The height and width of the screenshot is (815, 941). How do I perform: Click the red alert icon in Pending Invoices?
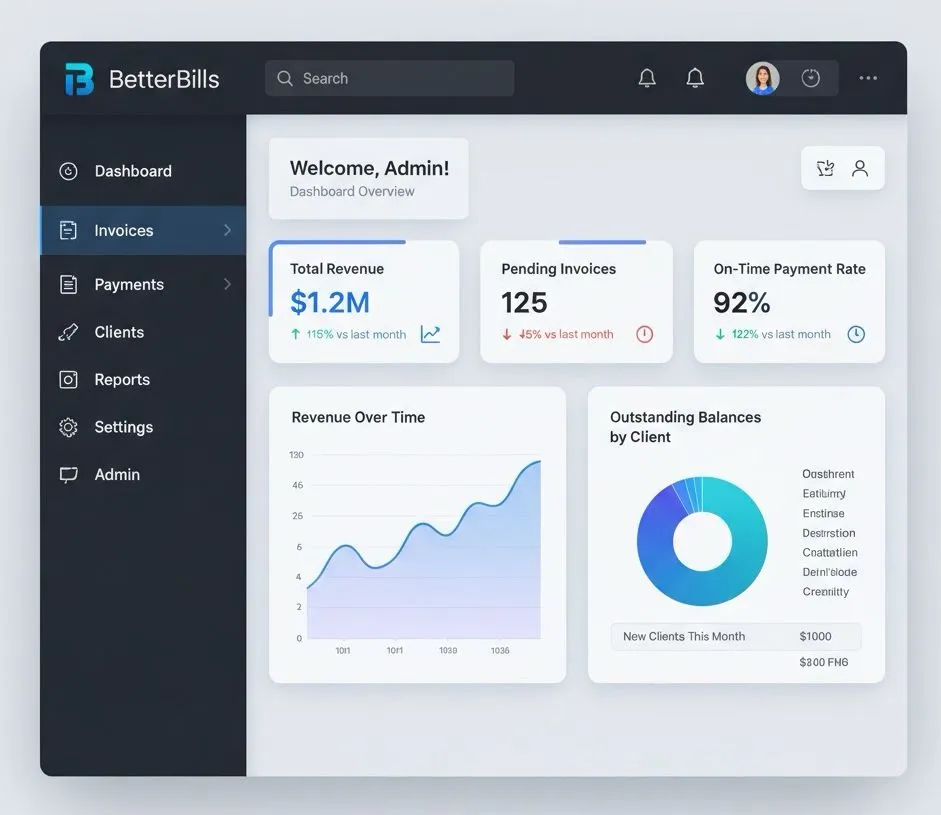(645, 334)
